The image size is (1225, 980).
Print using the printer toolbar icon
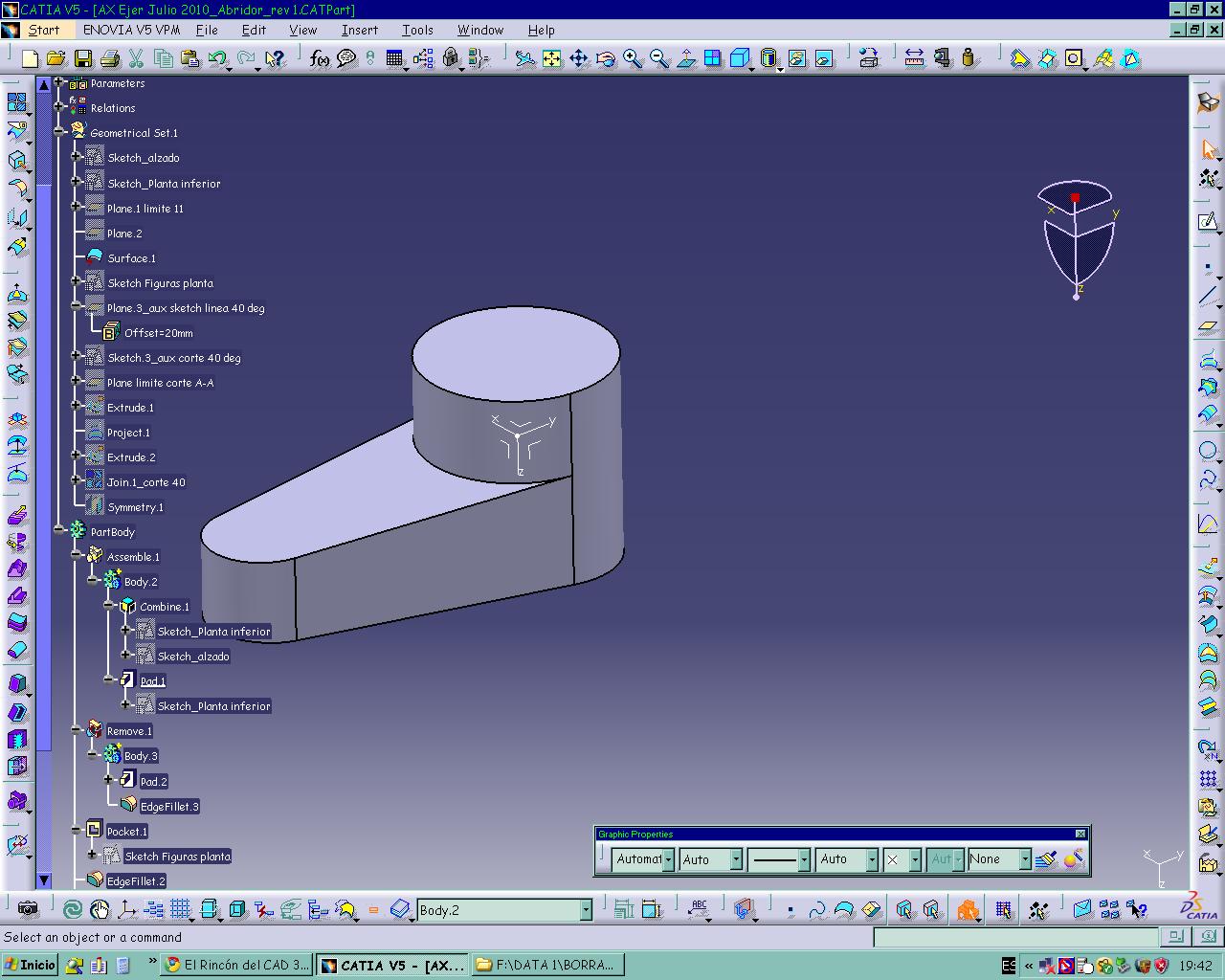click(x=110, y=59)
